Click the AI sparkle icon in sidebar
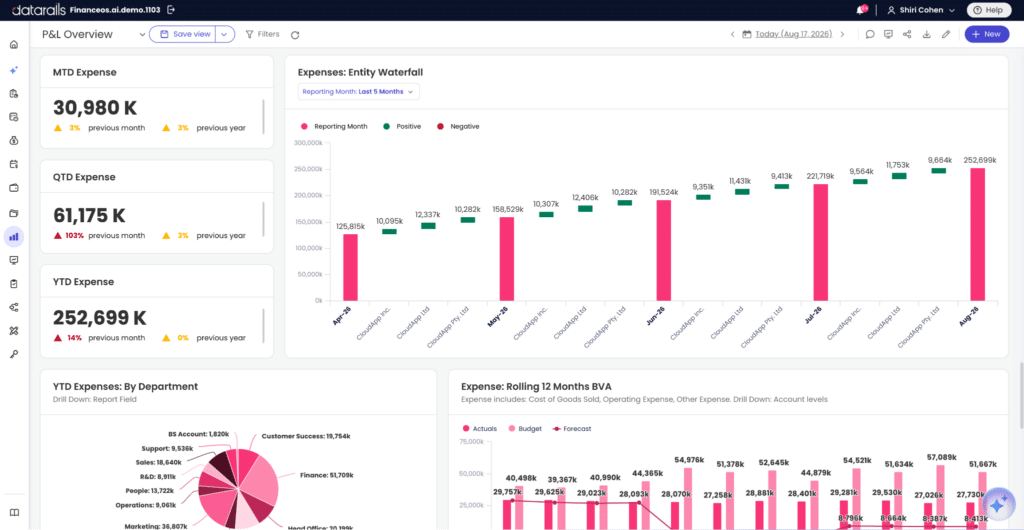Screen dimensions: 1024x530 [14, 70]
